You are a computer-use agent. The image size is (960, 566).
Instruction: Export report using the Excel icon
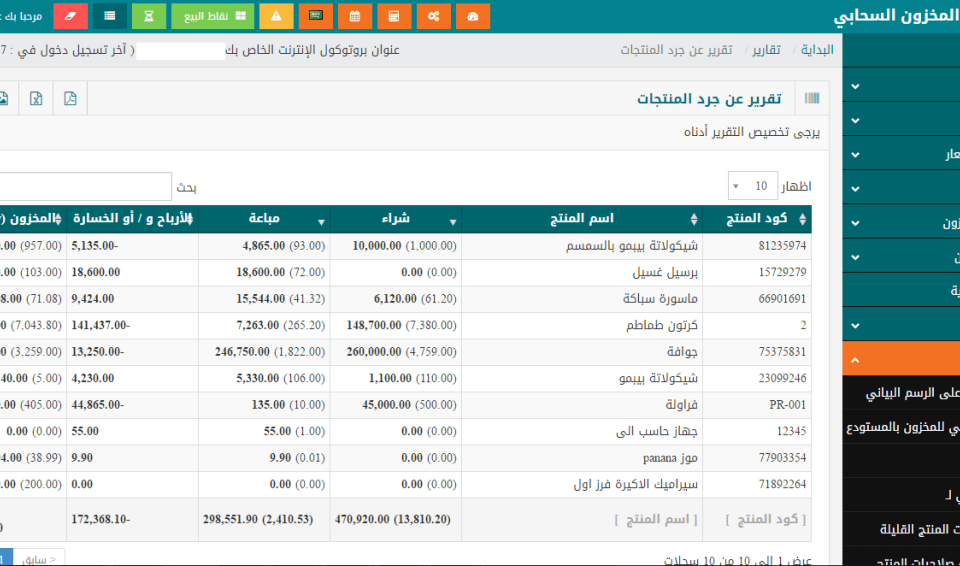[x=36, y=98]
